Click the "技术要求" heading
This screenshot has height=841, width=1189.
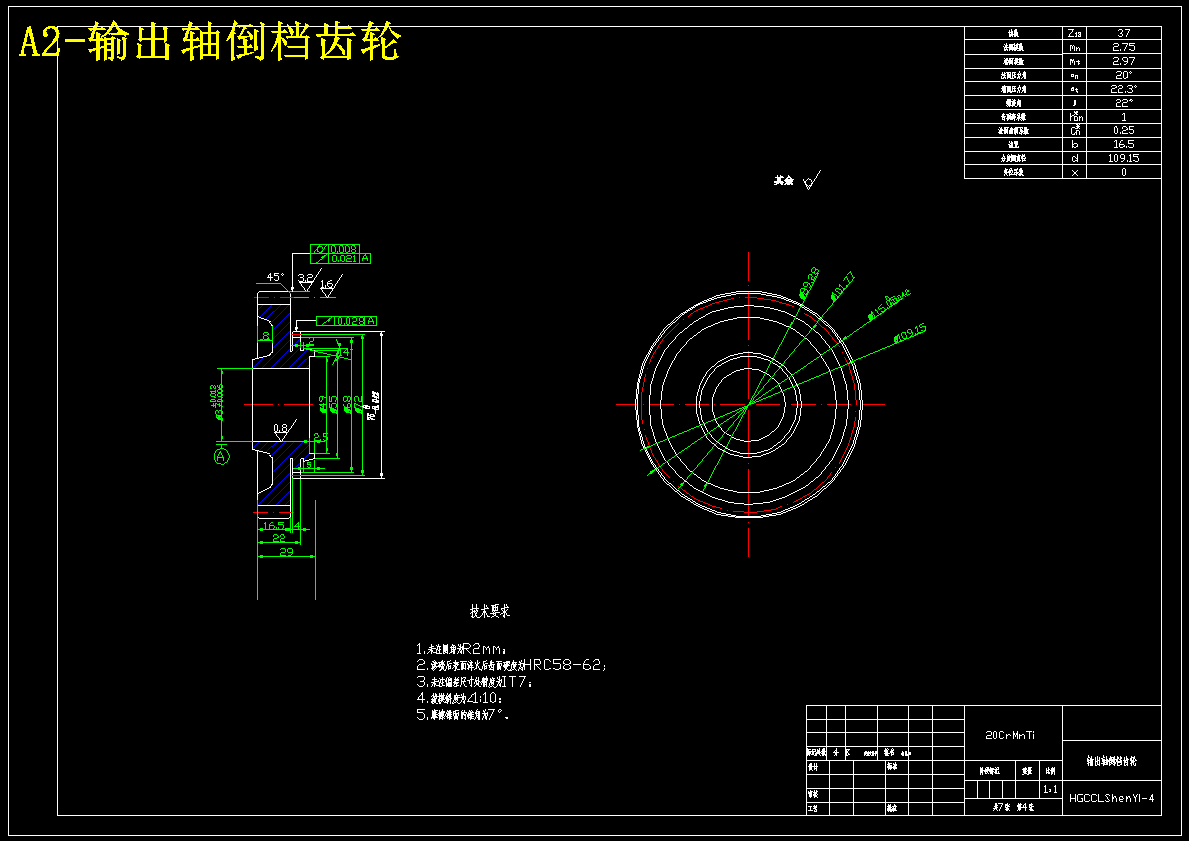491,611
